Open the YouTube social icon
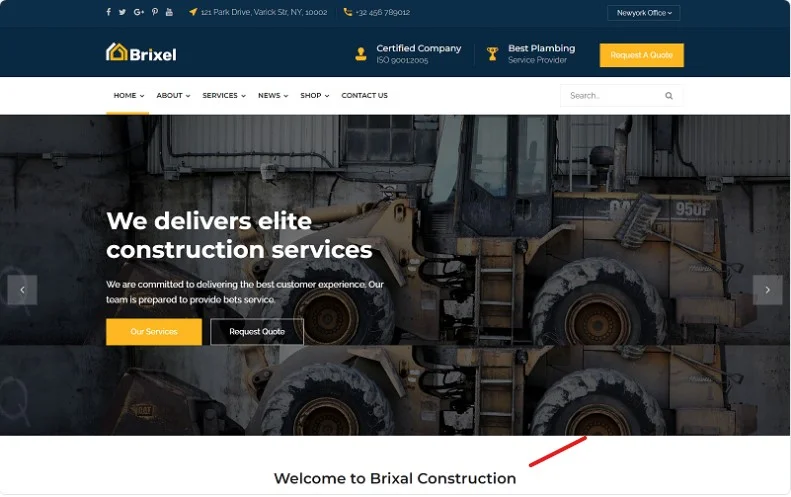Viewport: 791px width, 497px height. [x=169, y=12]
